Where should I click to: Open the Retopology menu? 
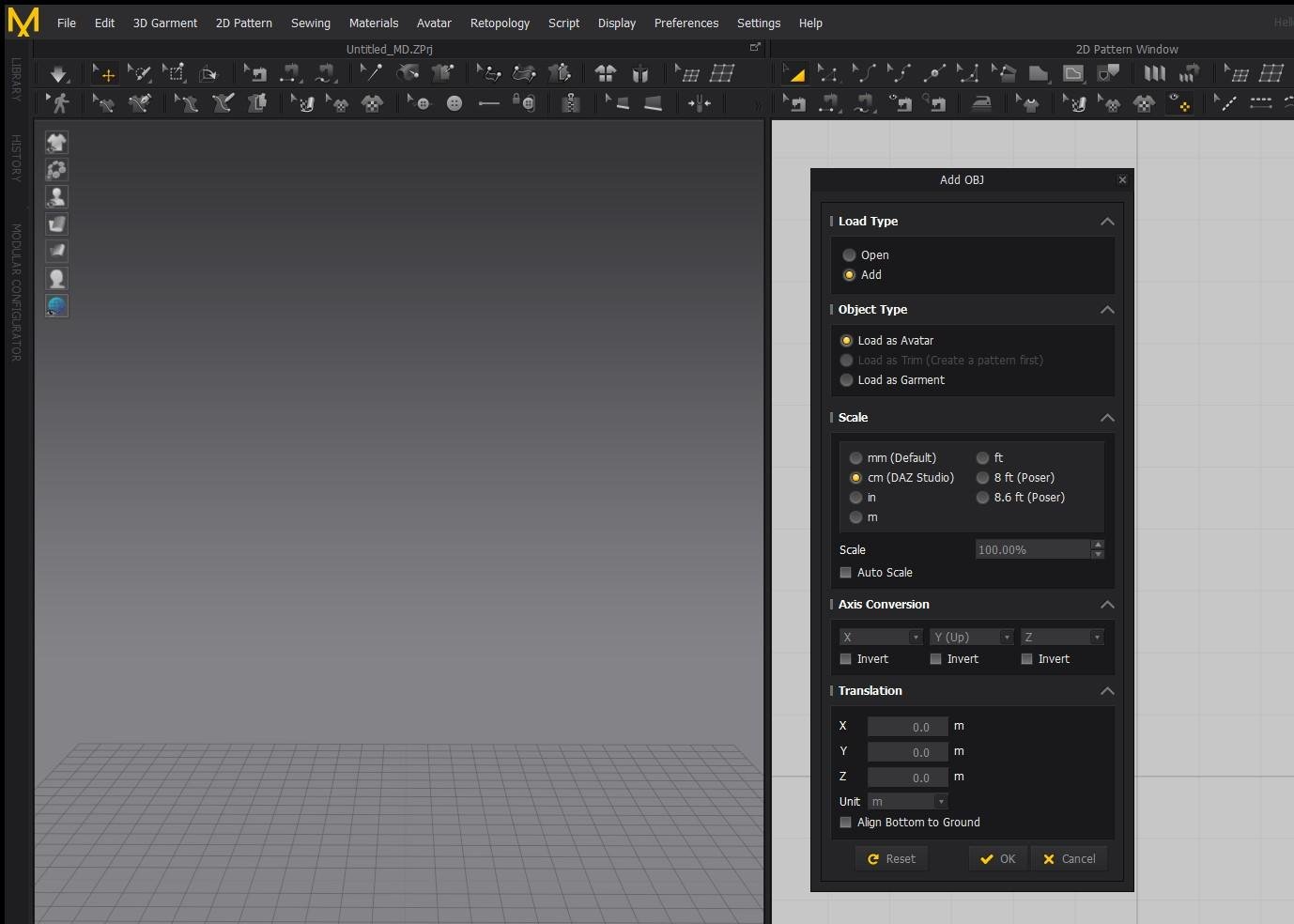[500, 23]
